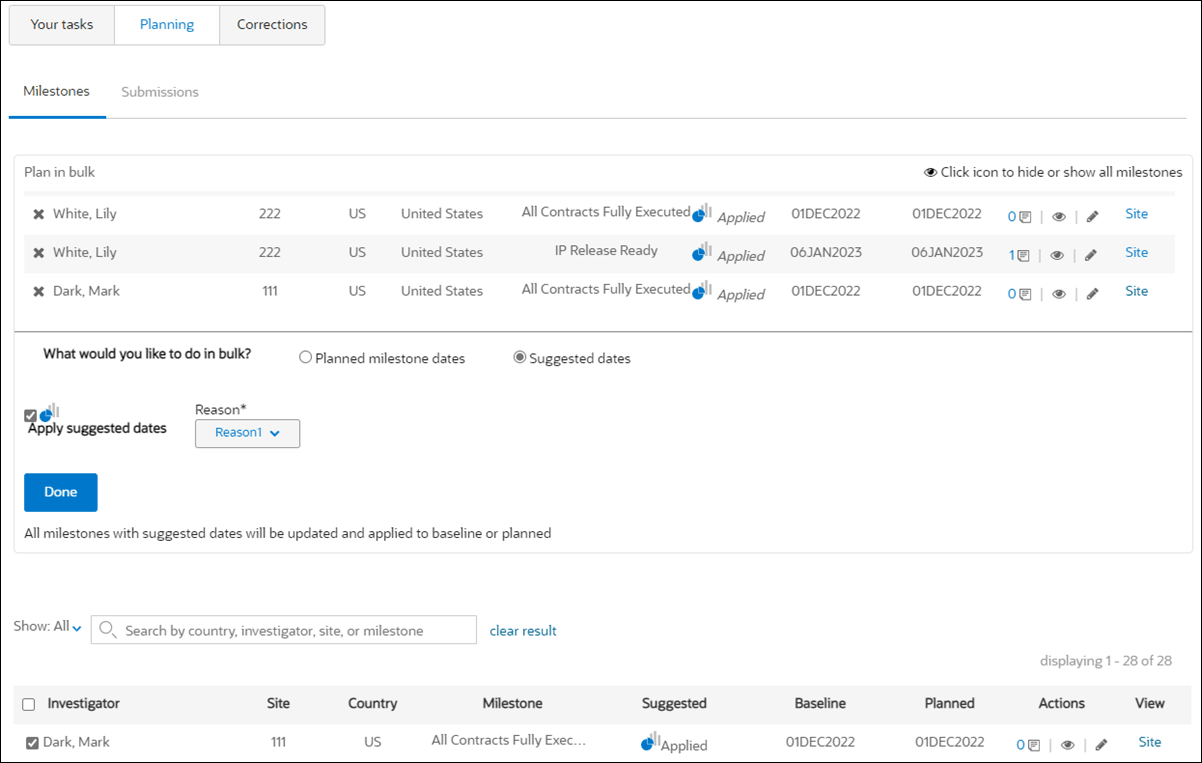Open the Corrections tab
The height and width of the screenshot is (763, 1202).
(x=272, y=24)
